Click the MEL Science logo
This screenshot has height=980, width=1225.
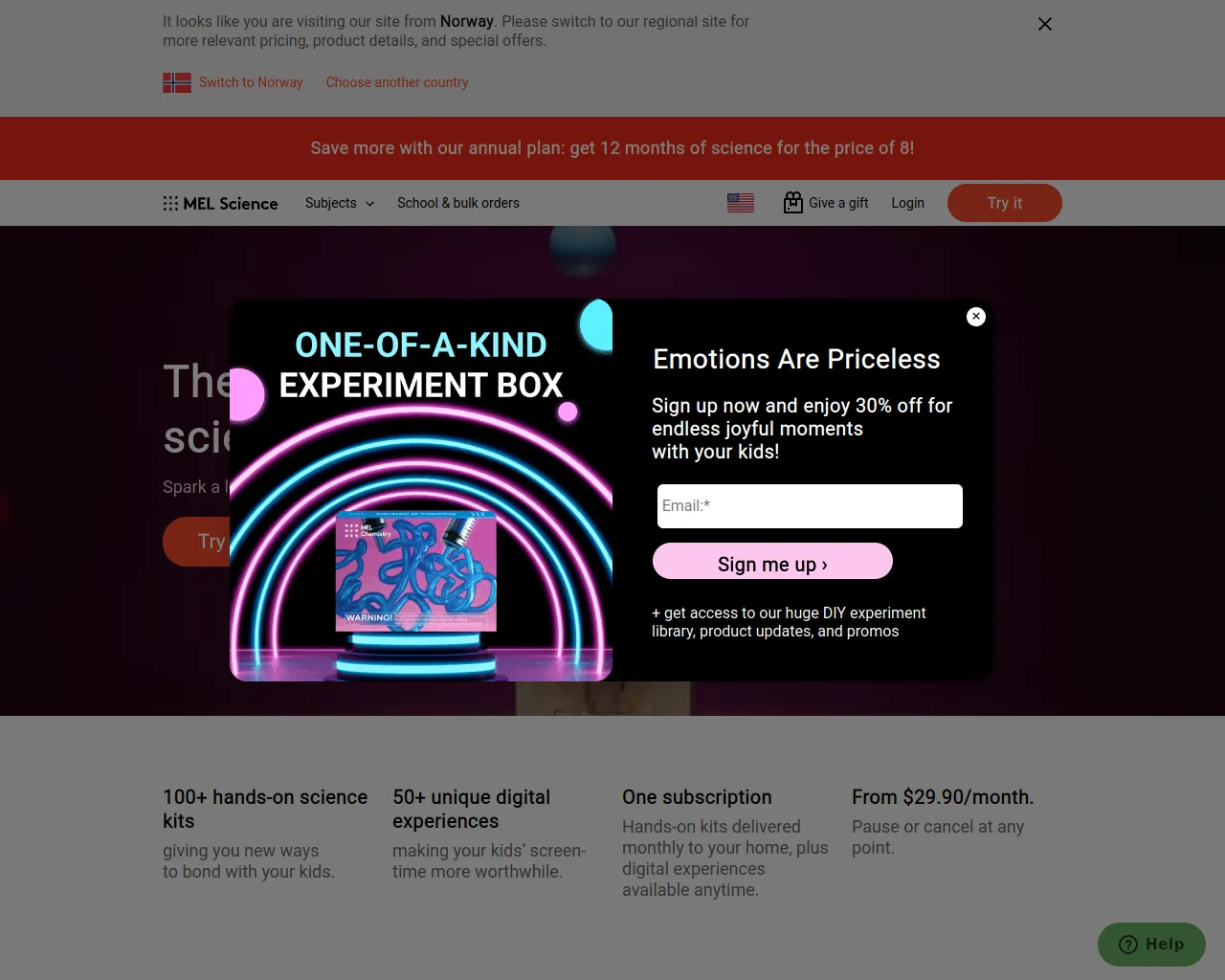[x=220, y=204]
